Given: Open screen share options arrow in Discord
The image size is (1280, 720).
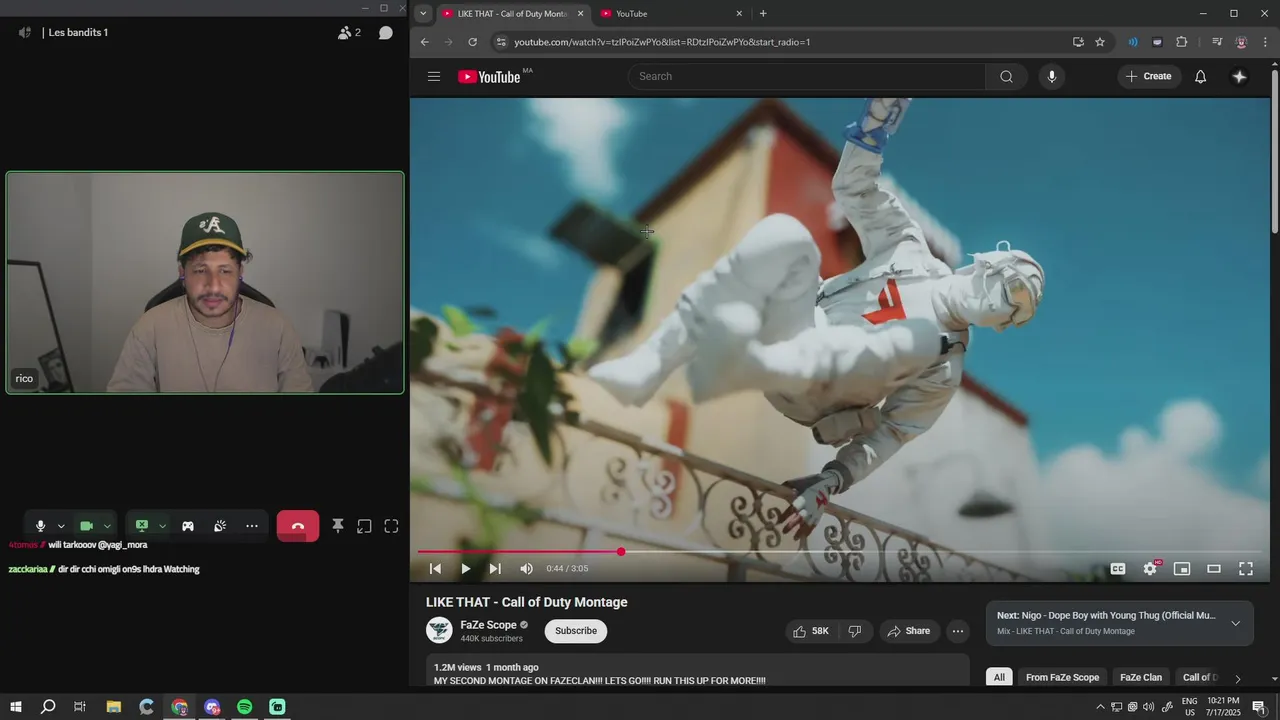Looking at the screenshot, I should coord(162,526).
